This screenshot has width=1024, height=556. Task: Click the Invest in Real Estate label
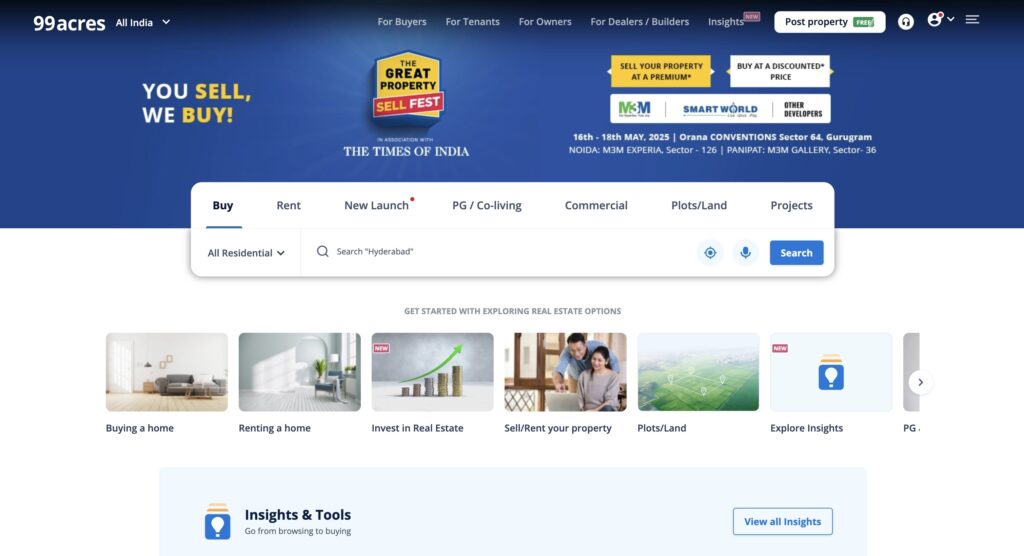pyautogui.click(x=417, y=428)
